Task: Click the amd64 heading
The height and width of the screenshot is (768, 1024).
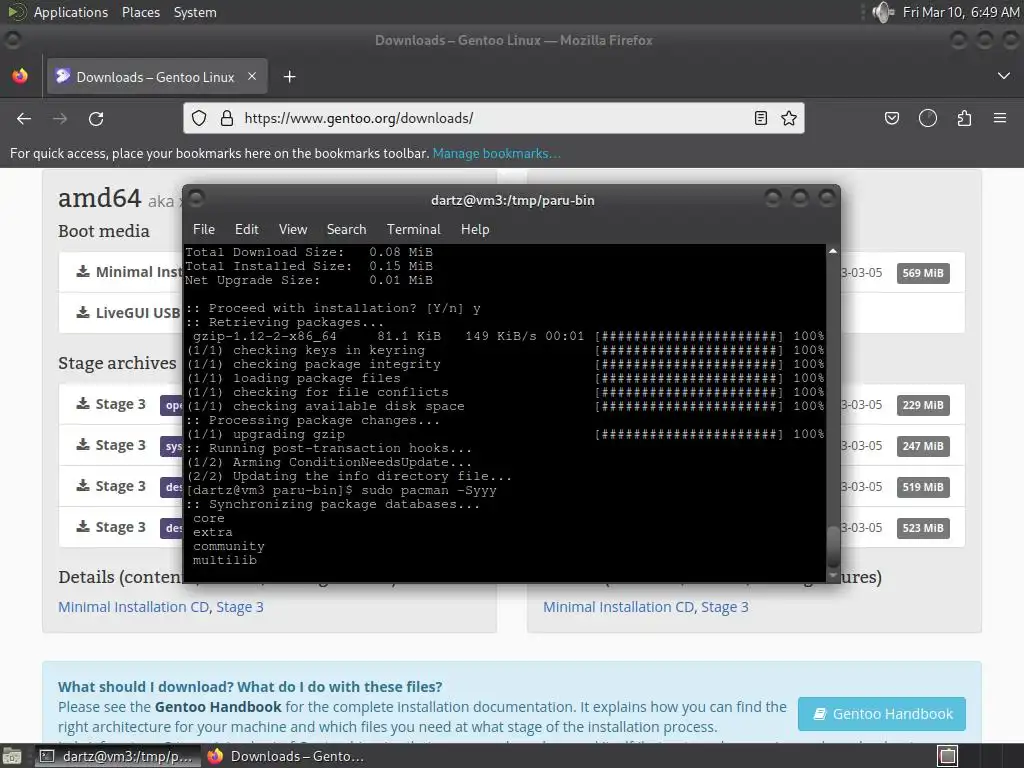Action: [99, 198]
